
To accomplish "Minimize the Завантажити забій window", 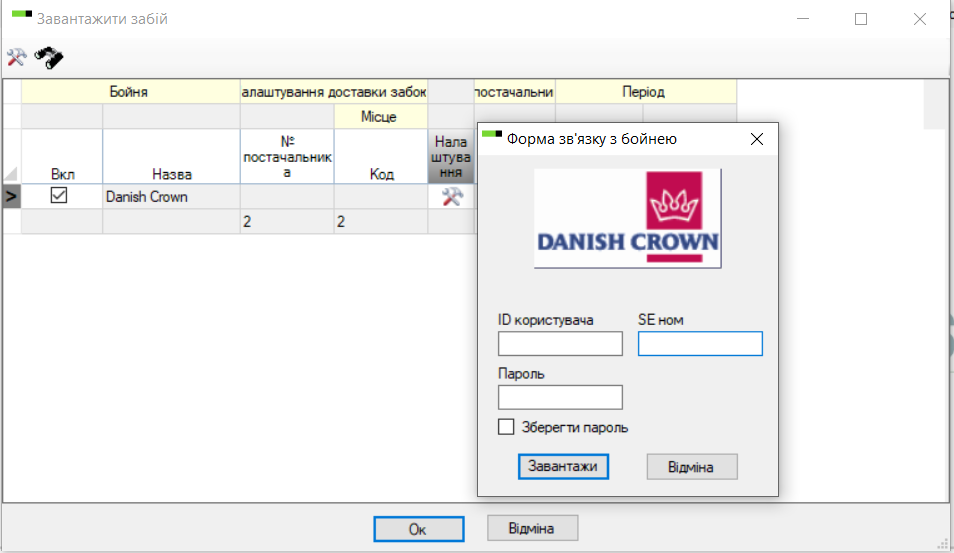I will point(803,19).
